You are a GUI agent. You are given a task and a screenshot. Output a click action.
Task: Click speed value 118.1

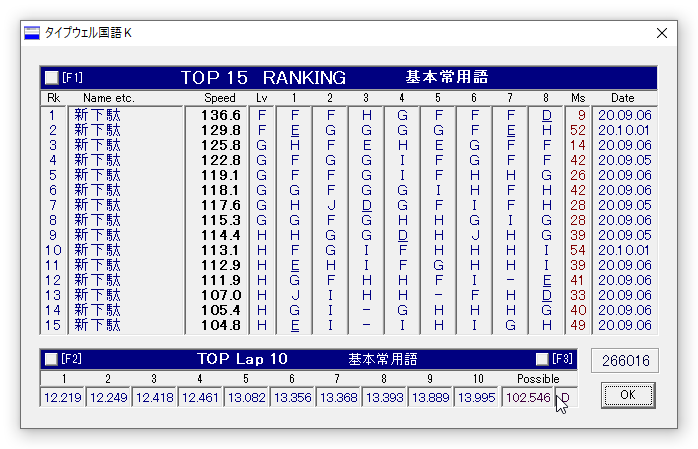tap(220, 190)
